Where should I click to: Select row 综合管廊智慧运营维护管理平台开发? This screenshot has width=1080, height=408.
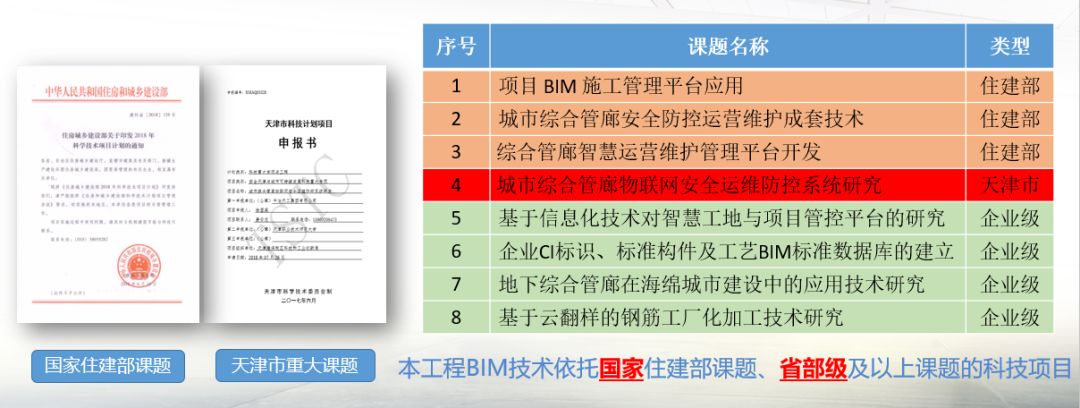point(738,152)
